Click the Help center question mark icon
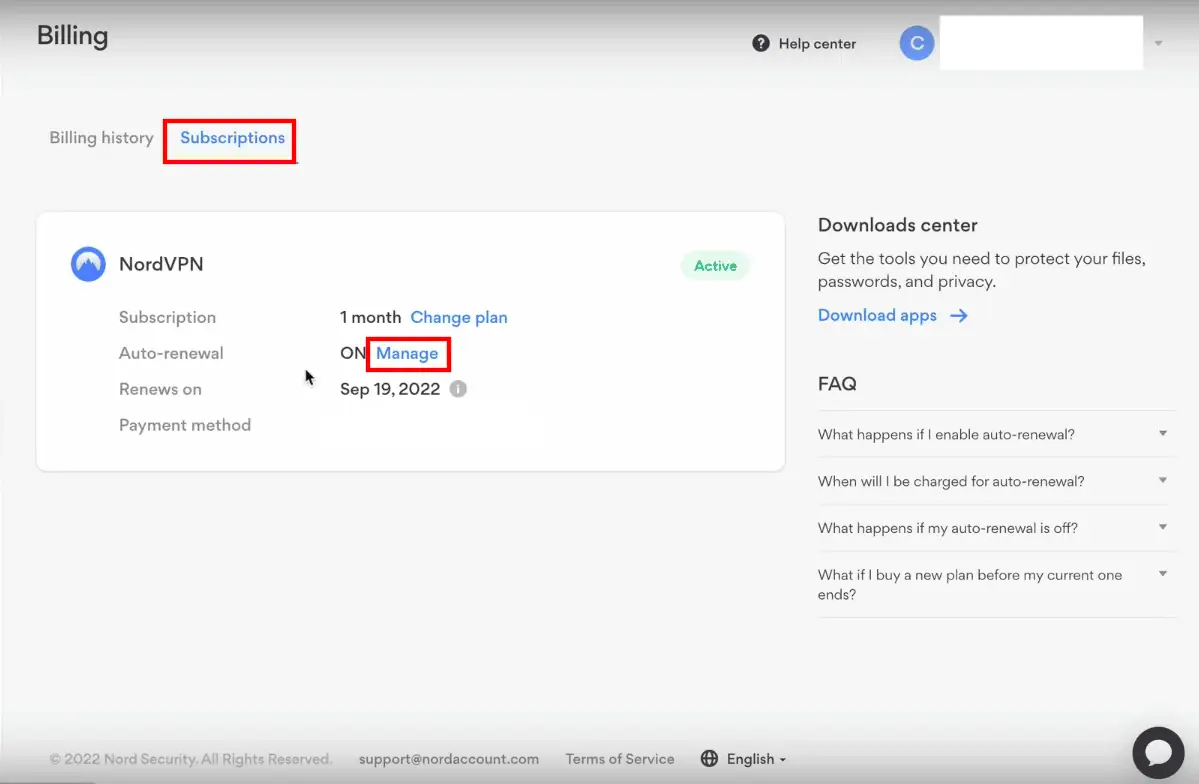The width and height of the screenshot is (1199, 784). pos(760,44)
